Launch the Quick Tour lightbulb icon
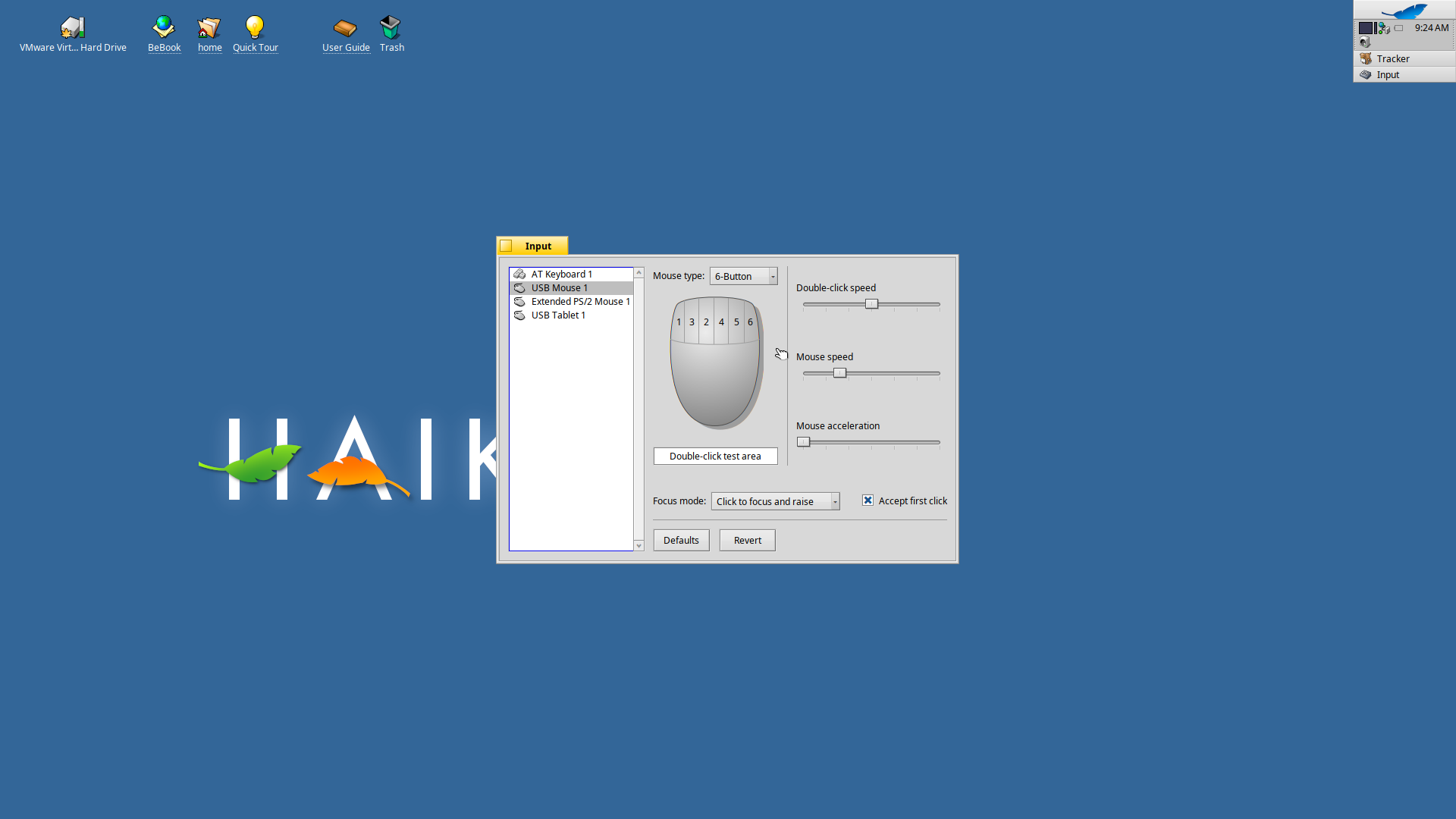 [255, 27]
